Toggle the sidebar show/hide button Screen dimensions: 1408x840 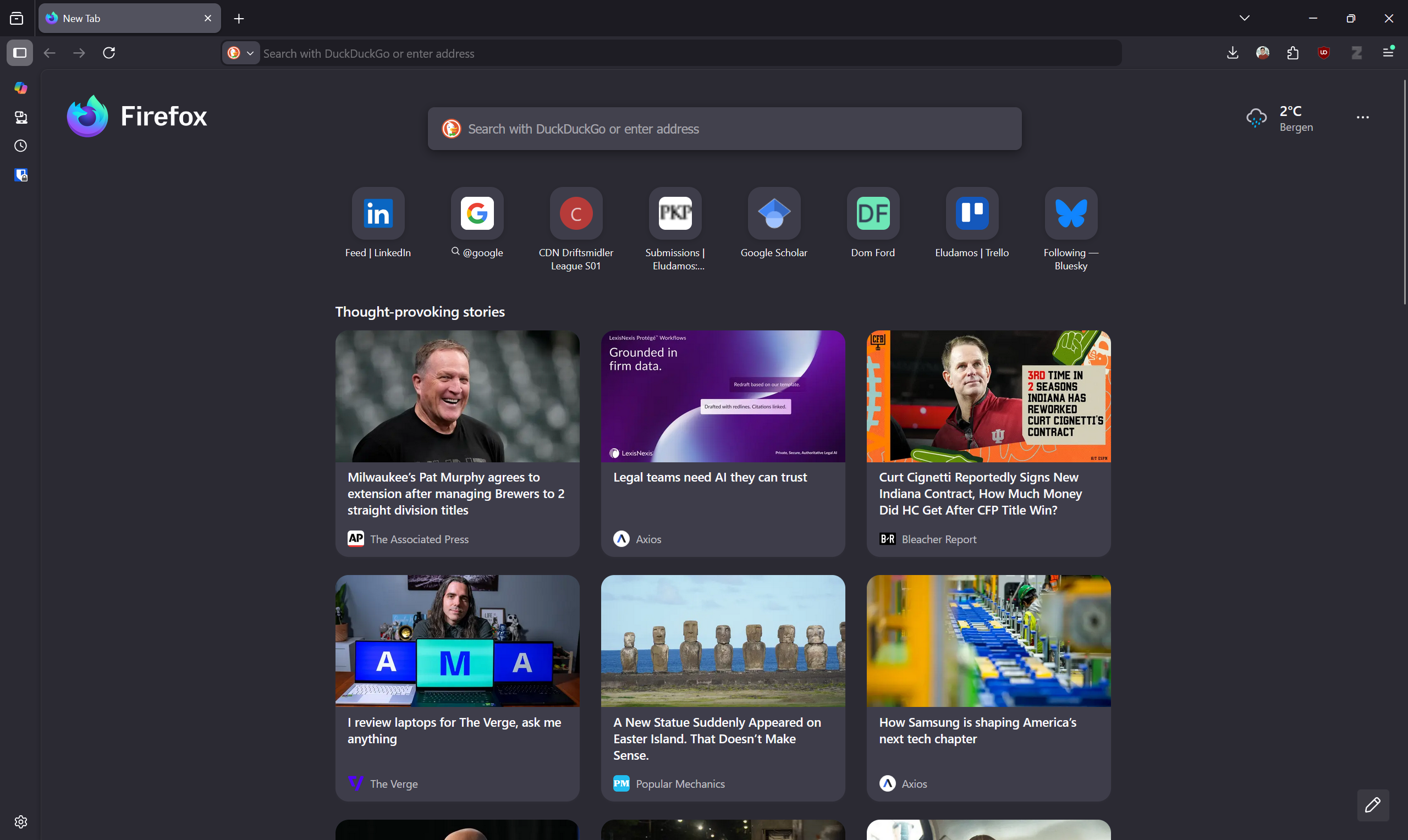(20, 53)
